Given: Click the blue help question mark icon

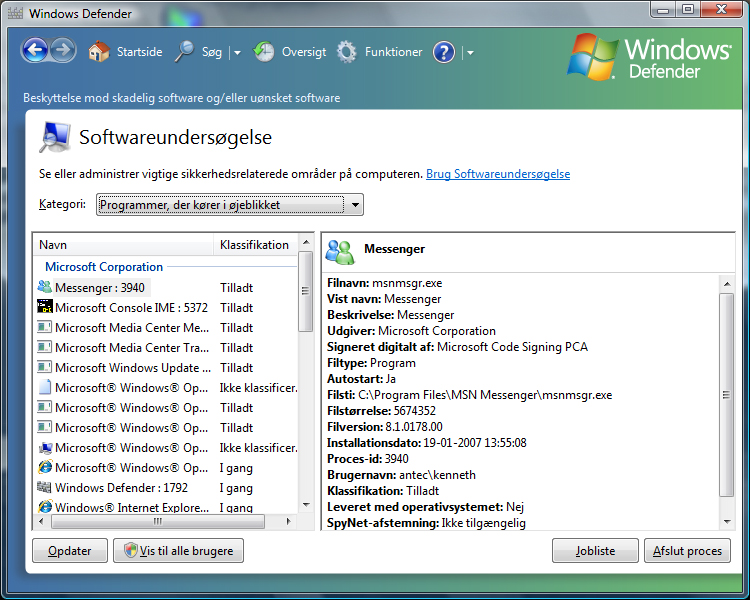Looking at the screenshot, I should (x=444, y=52).
